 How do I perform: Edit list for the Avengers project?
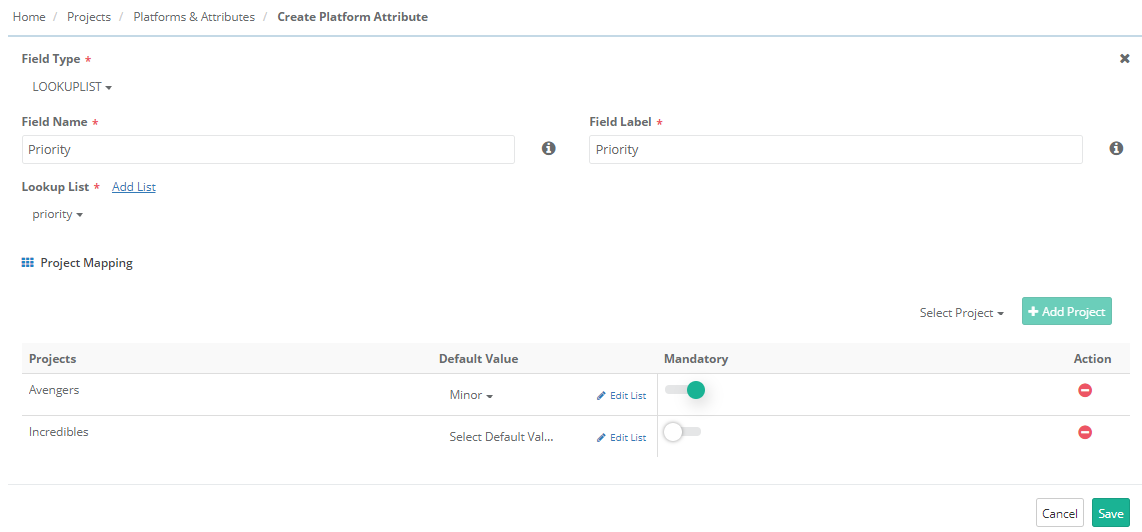pyautogui.click(x=621, y=396)
